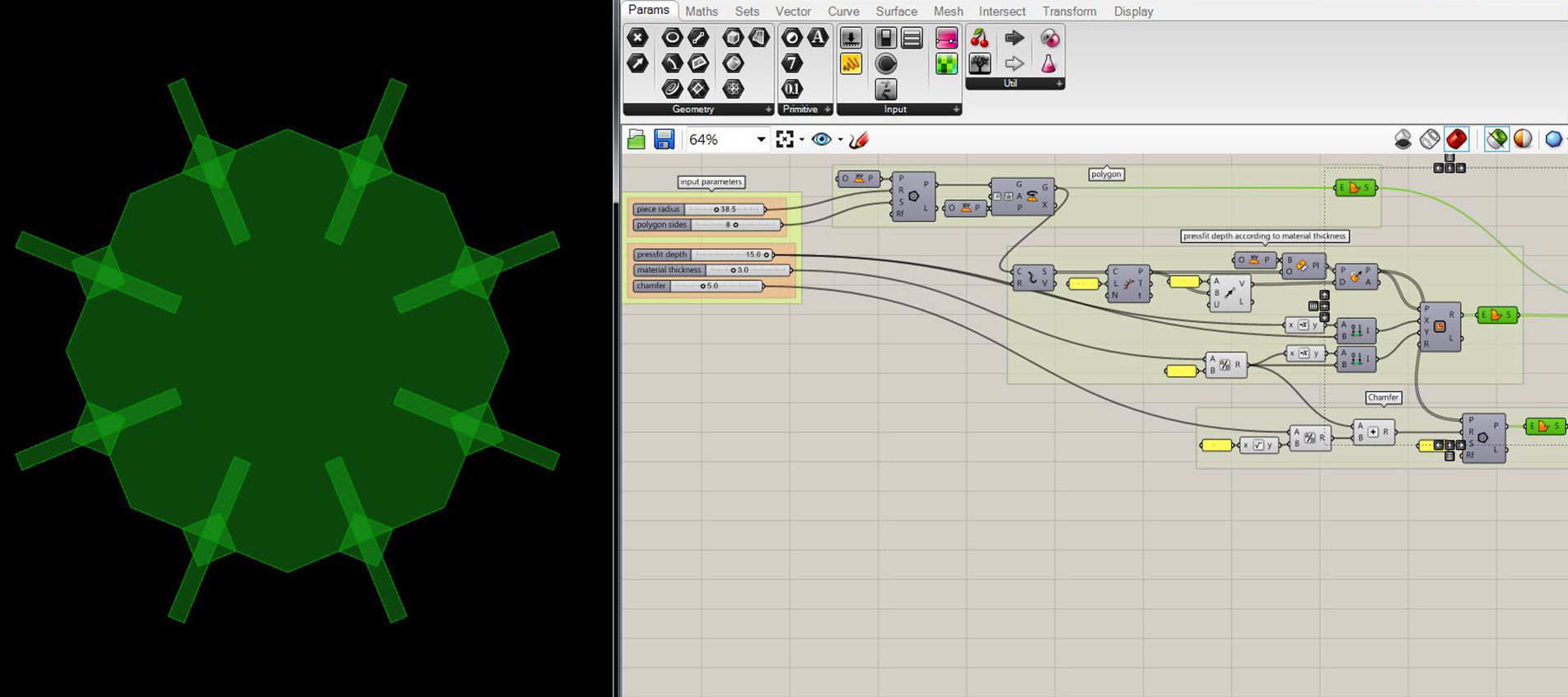1568x697 pixels.
Task: Switch to the Intersect tab
Action: coord(1002,12)
